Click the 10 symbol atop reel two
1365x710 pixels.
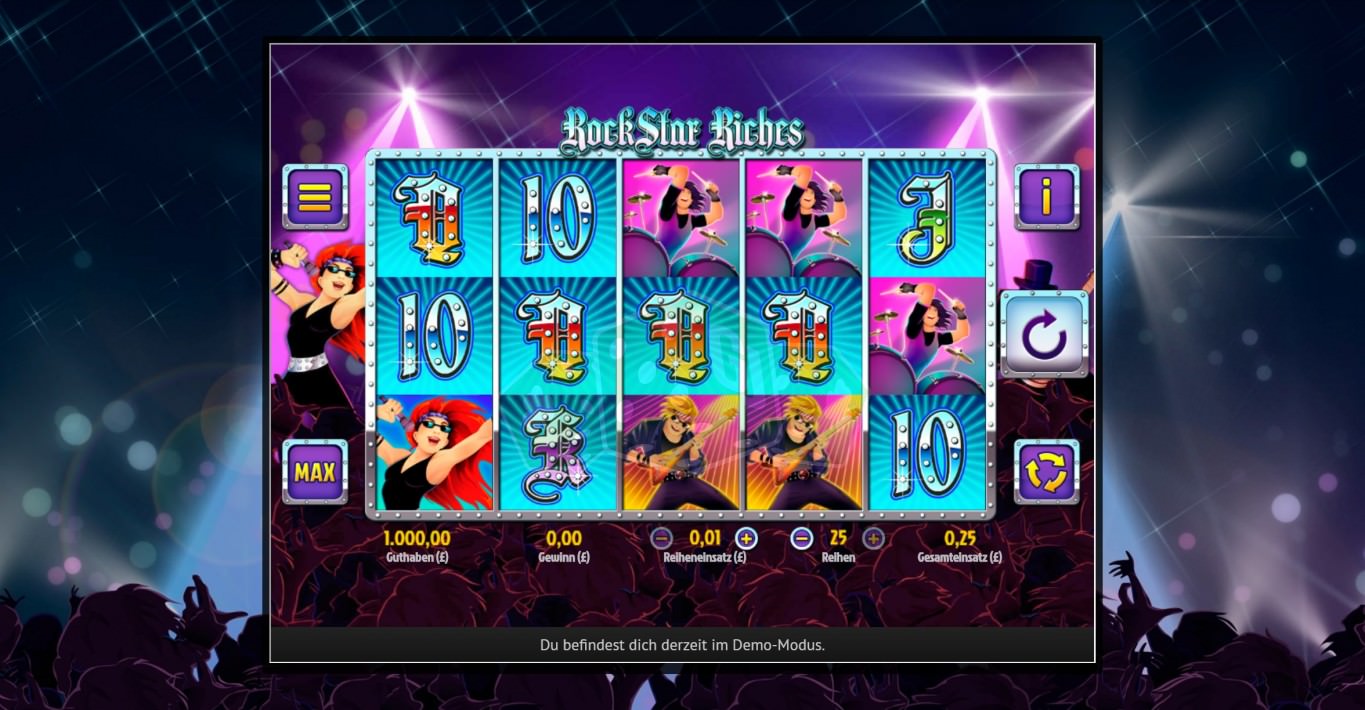558,218
